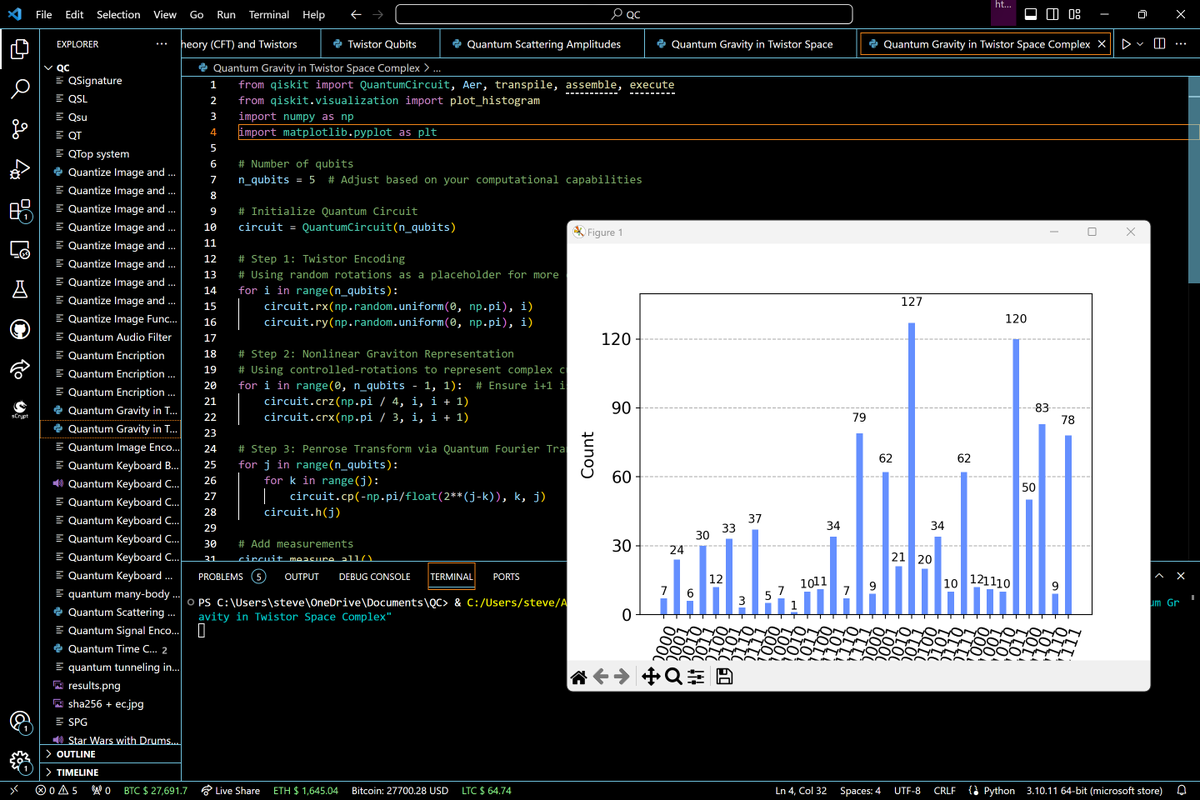Screen dimensions: 1200x800
Task: Open the run button dropdown arrow
Action: 1142,44
